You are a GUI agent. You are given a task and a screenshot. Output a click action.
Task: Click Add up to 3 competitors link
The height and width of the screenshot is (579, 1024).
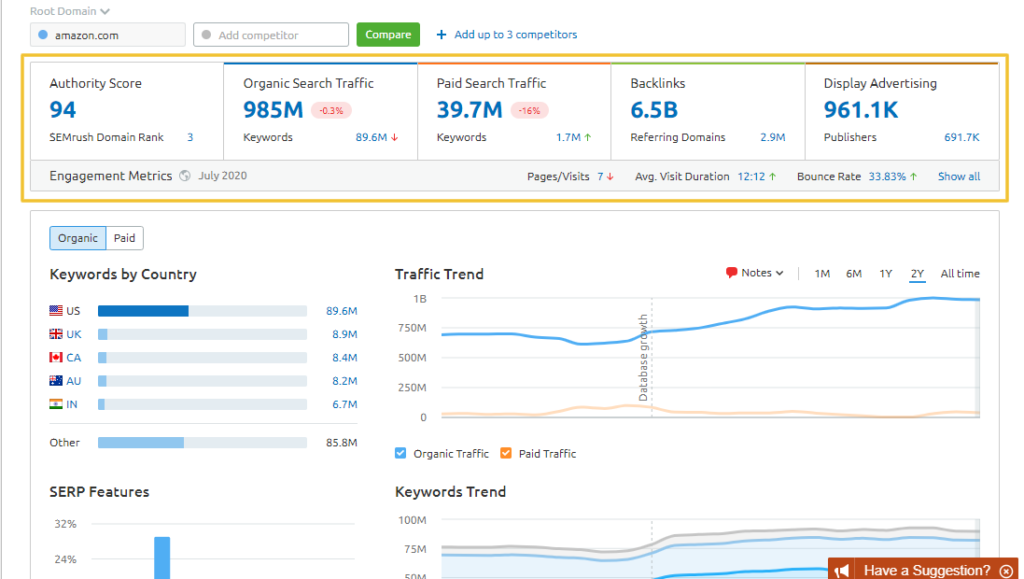516,35
